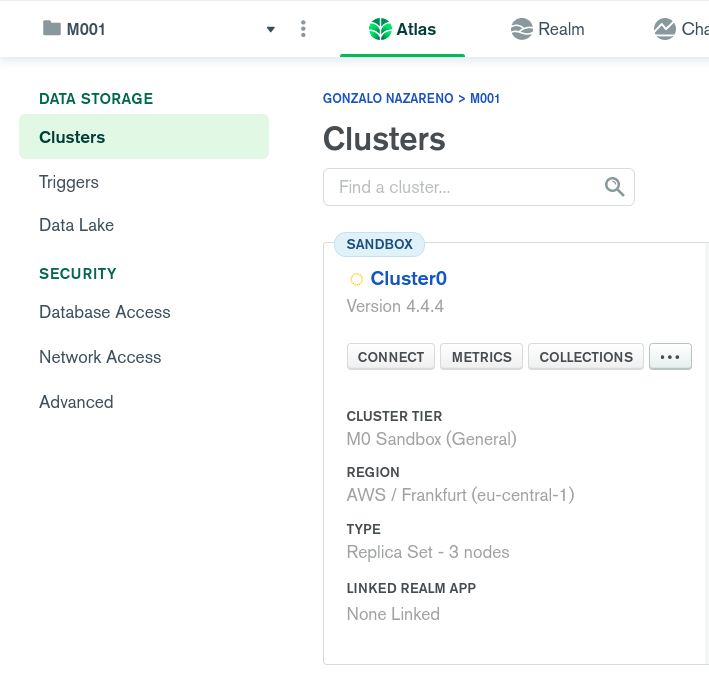Click the SECURITY section heading
The height and width of the screenshot is (679, 709).
78,273
